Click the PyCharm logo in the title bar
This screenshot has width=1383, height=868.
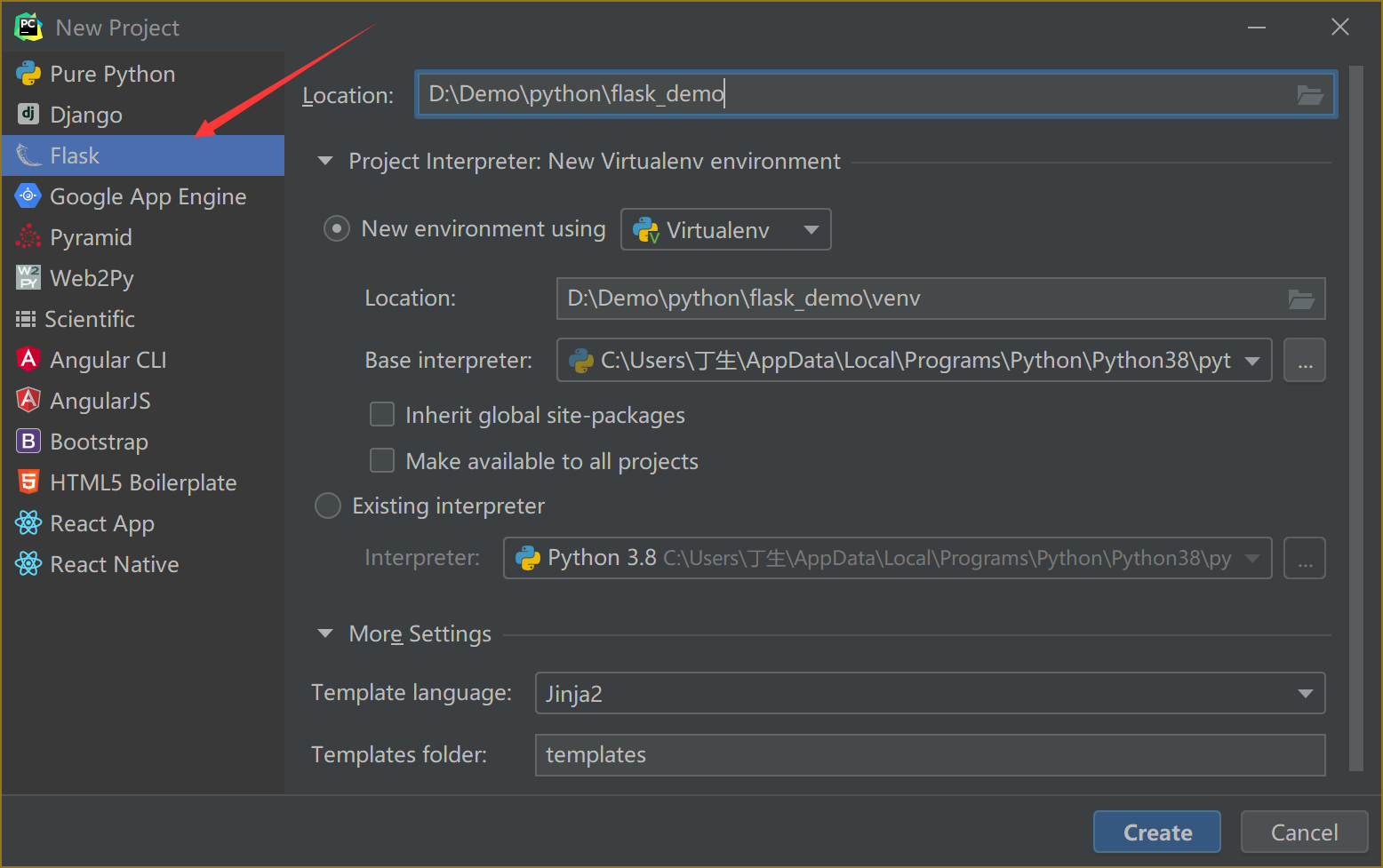pyautogui.click(x=28, y=27)
